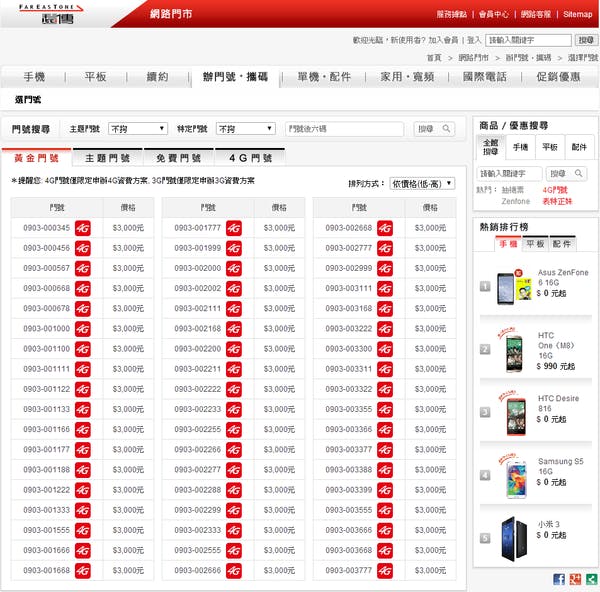Click 4G icon beside 0903-000456
The height and width of the screenshot is (592, 600).
[x=83, y=248]
